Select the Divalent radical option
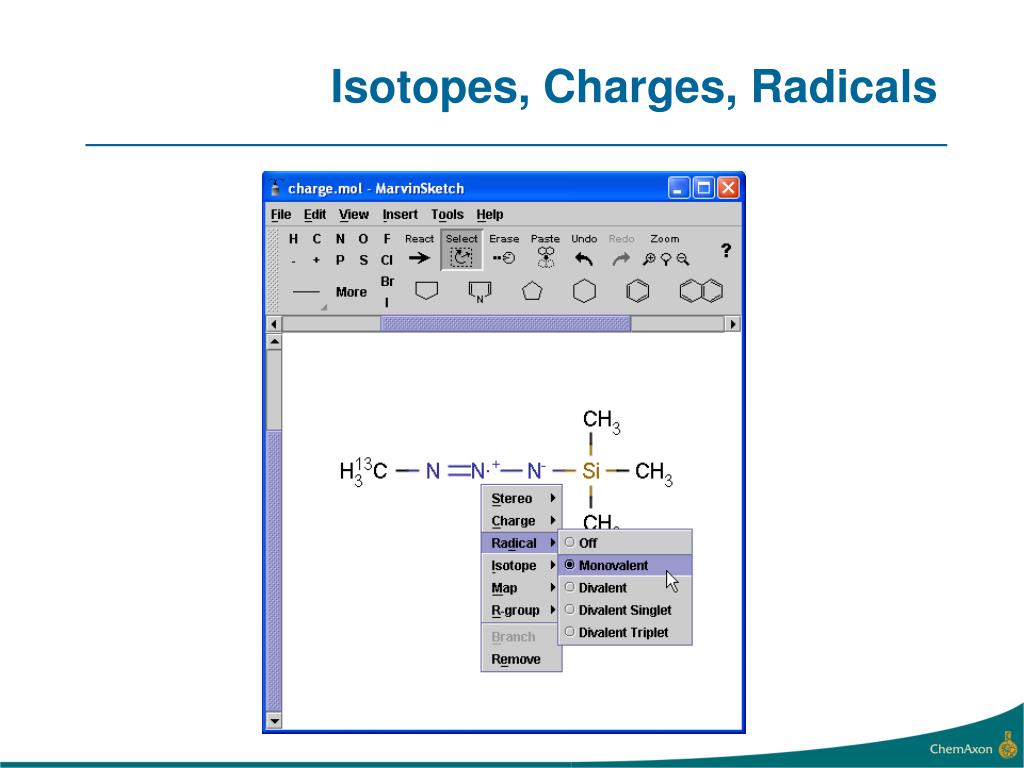1024x768 pixels. 625,588
